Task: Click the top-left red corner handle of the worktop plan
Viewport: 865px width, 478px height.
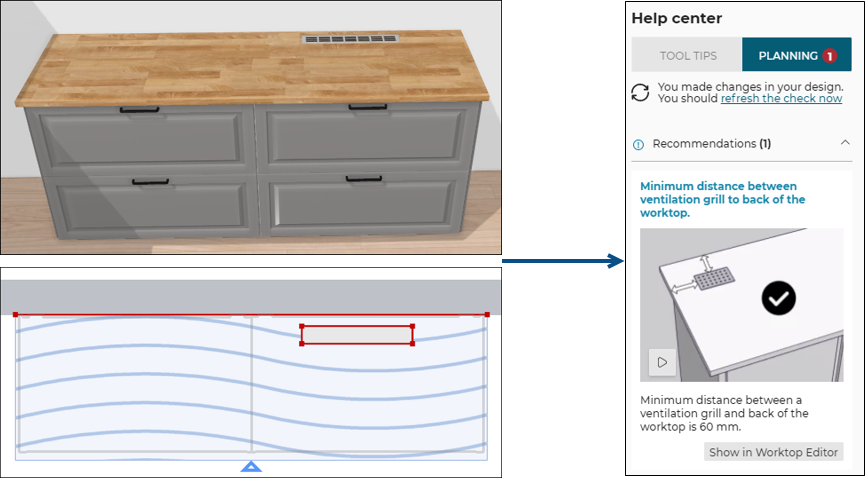Action: pyautogui.click(x=16, y=315)
